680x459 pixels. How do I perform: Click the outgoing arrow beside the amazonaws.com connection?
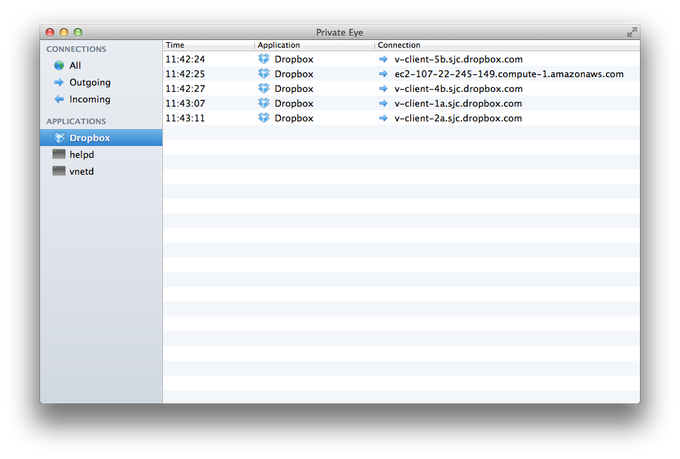(383, 74)
